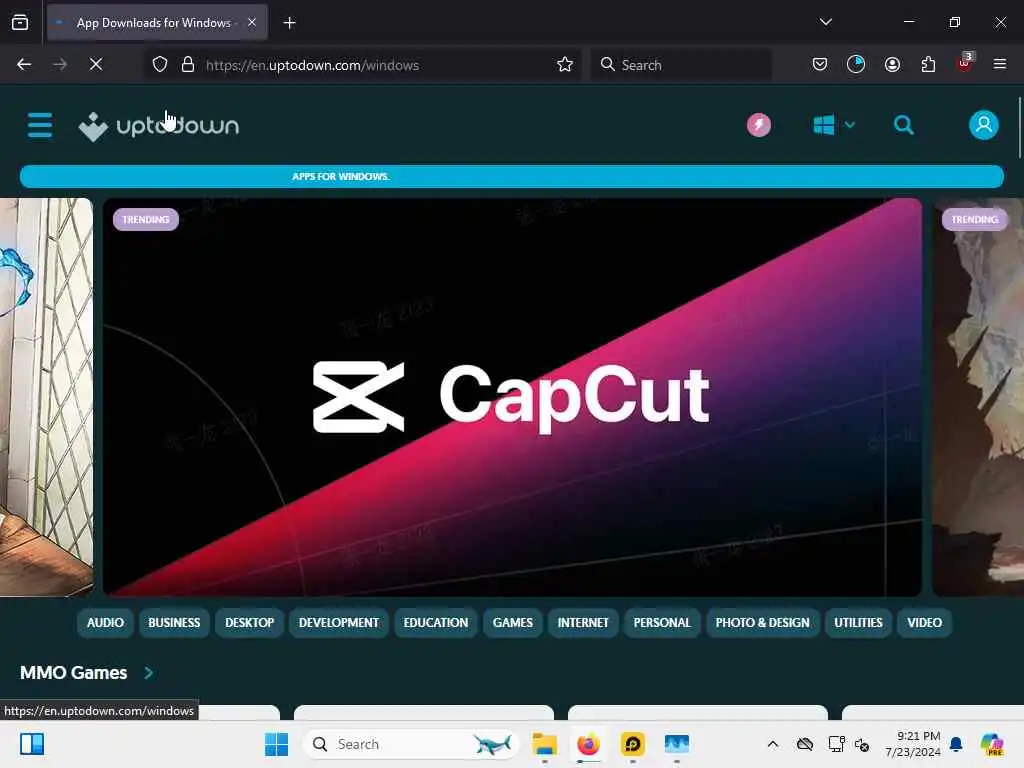Select the Video category

pyautogui.click(x=924, y=622)
